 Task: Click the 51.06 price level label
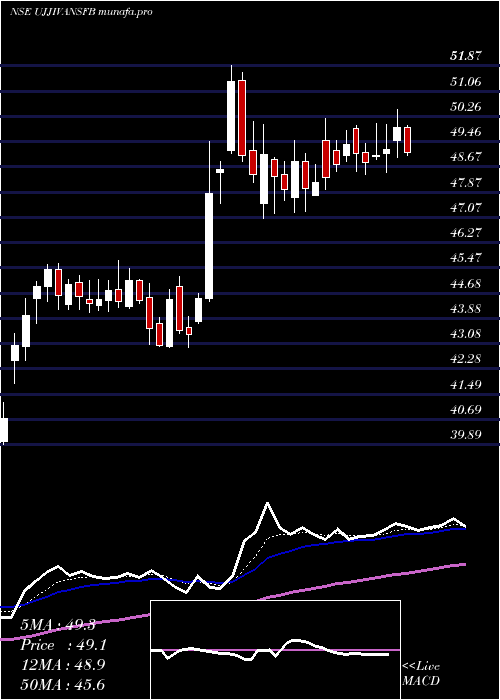[467, 82]
